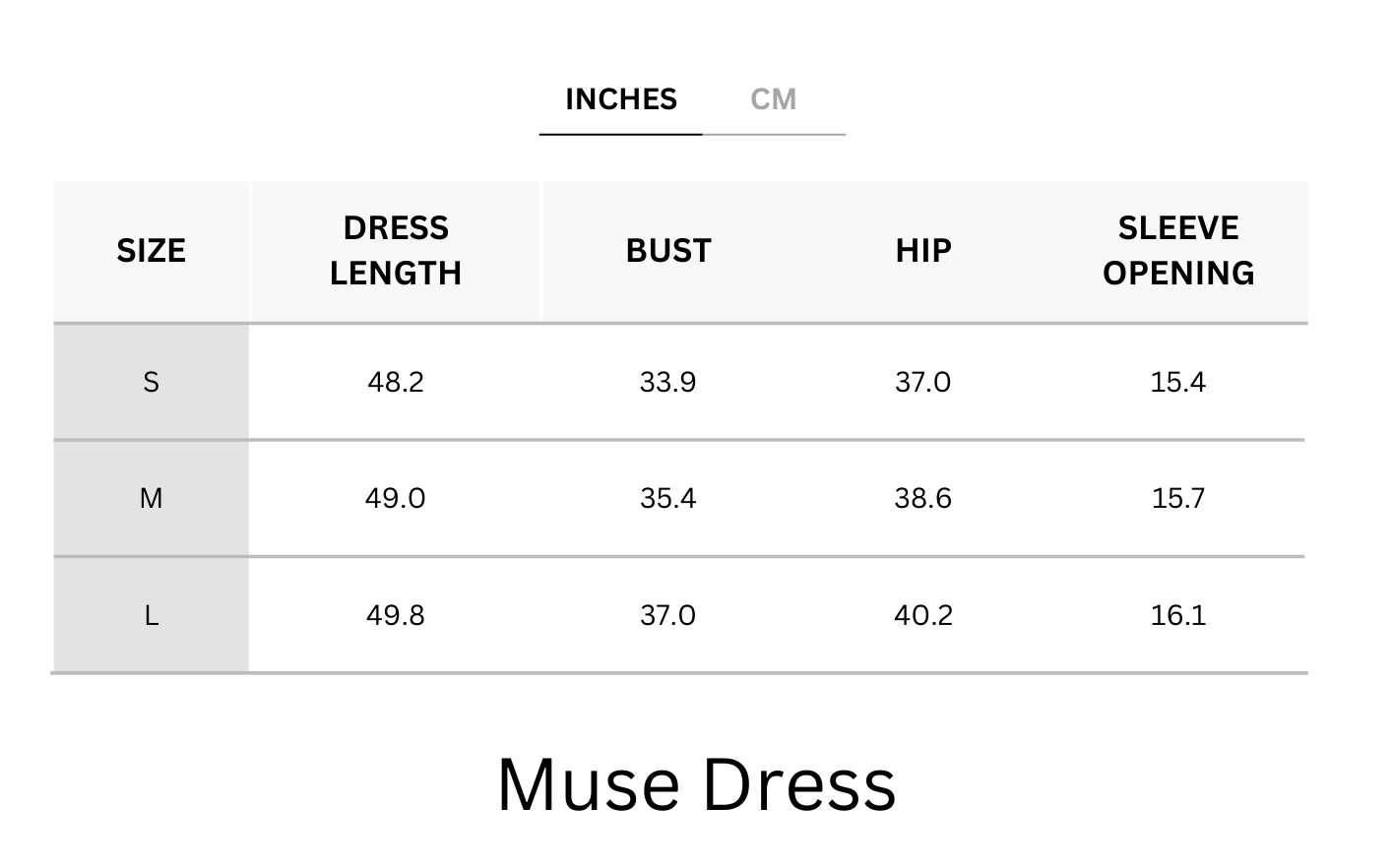Select the L size row label
The width and height of the screenshot is (1392, 868).
(151, 615)
